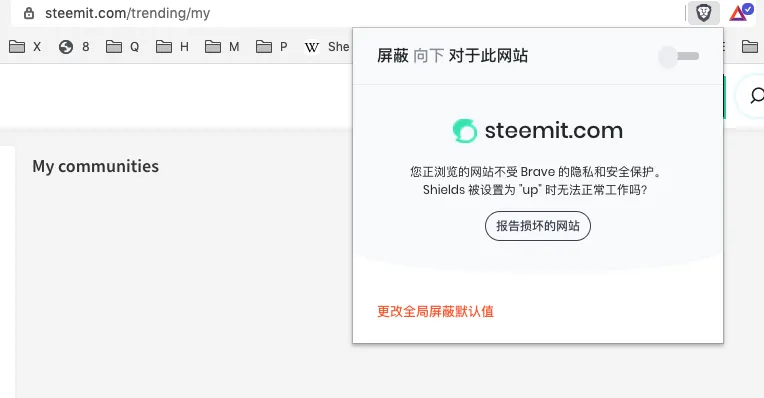Open the H bookmarks folder
764x398 pixels.
(172, 47)
